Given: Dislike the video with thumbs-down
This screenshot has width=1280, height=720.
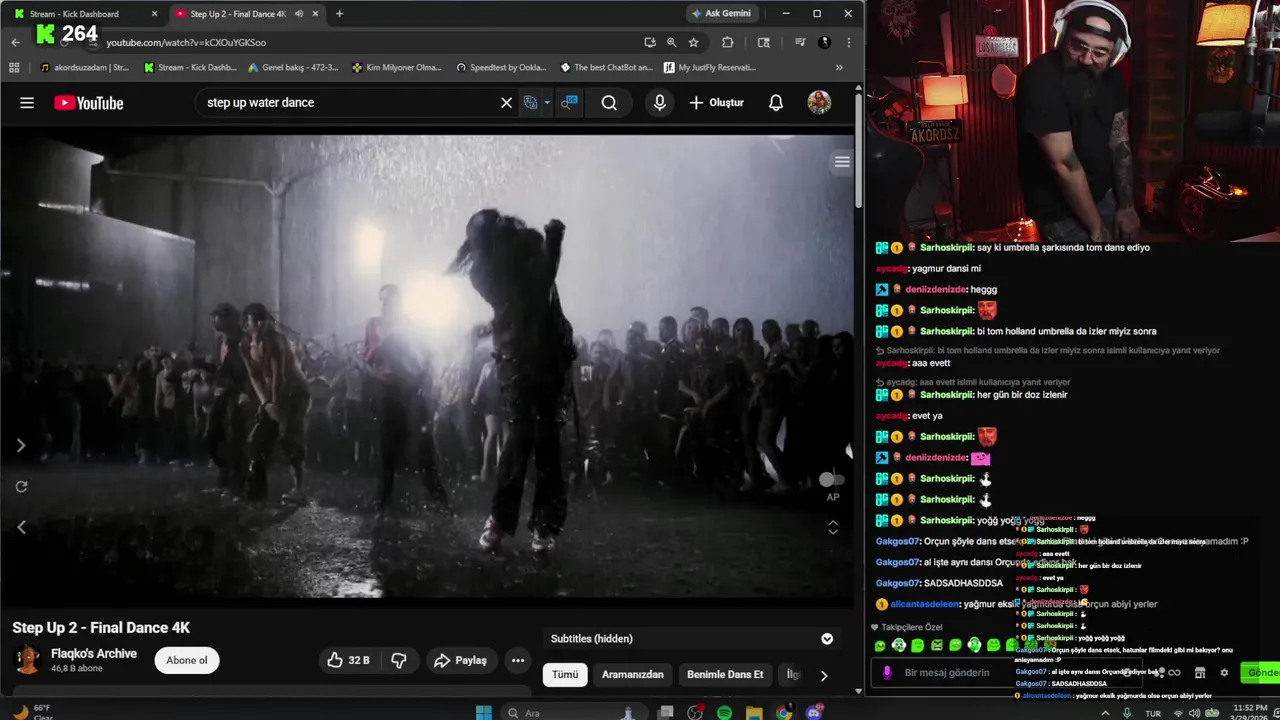Looking at the screenshot, I should [399, 660].
